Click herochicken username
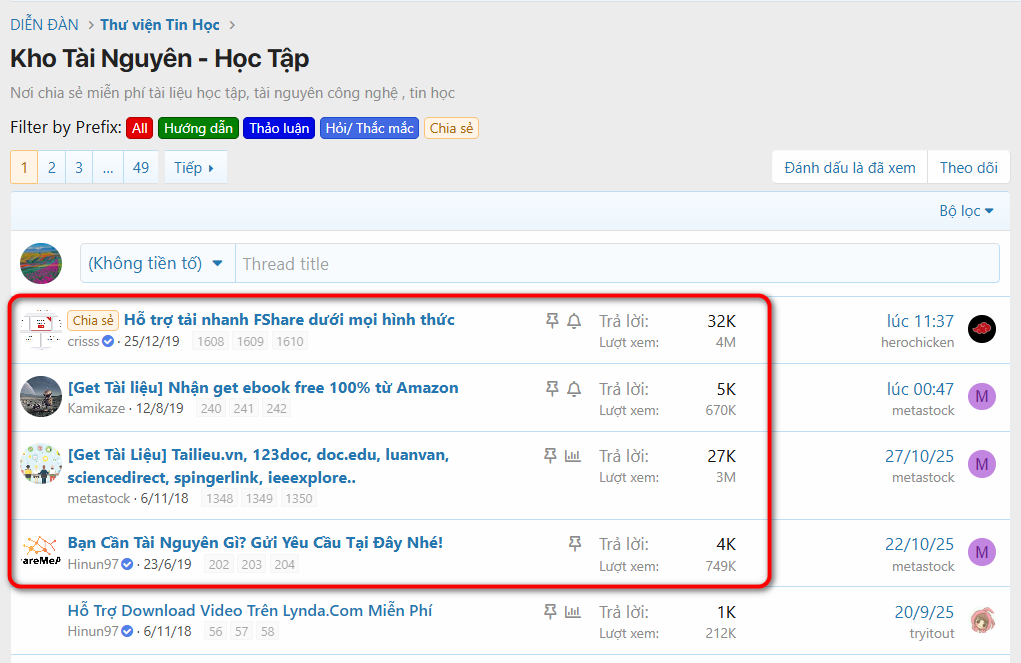Image resolution: width=1021 pixels, height=663 pixels. tap(917, 343)
